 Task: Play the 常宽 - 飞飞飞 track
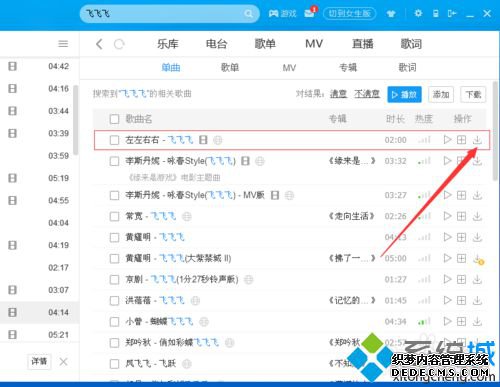point(447,216)
